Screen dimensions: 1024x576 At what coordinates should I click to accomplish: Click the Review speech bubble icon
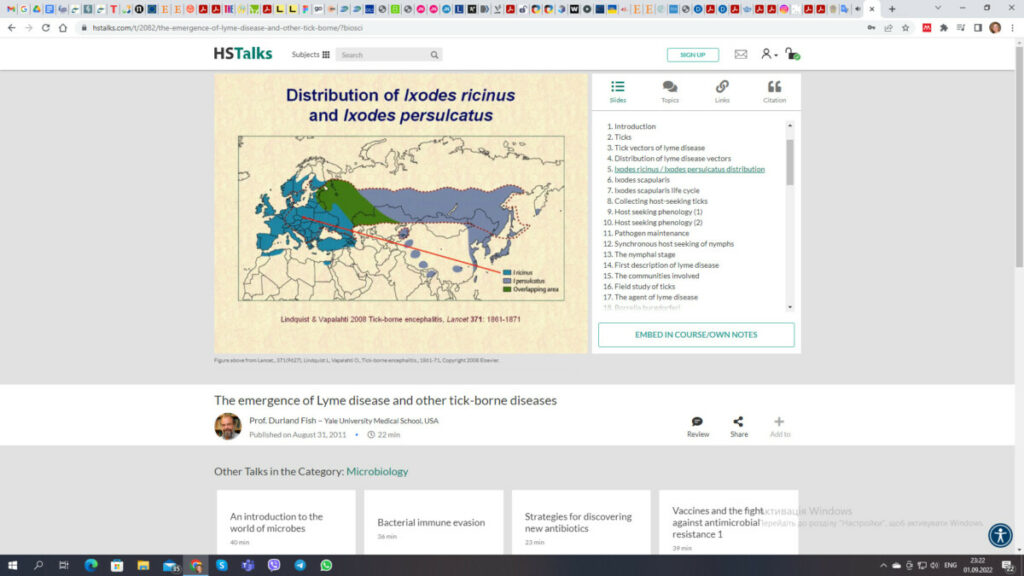click(x=697, y=423)
